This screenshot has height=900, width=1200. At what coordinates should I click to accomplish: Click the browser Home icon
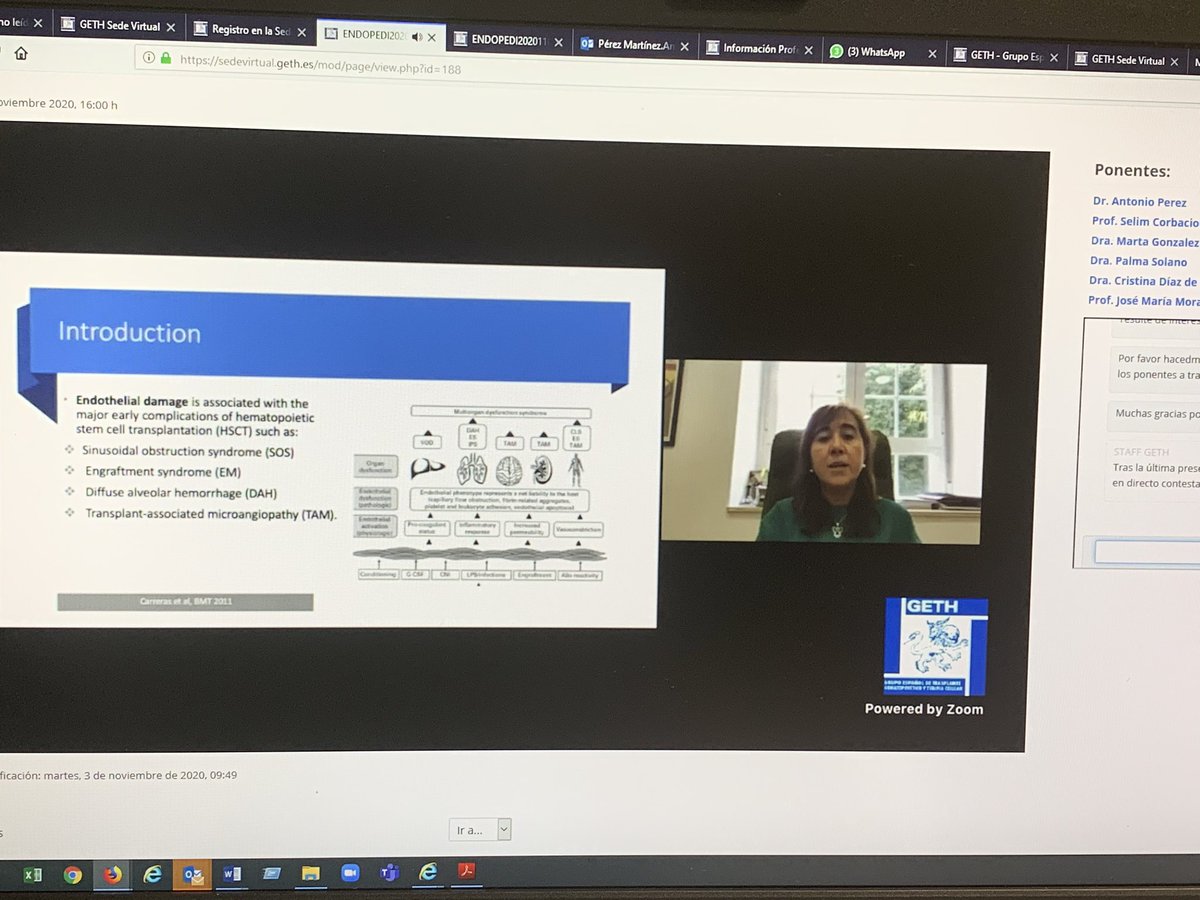(x=21, y=53)
